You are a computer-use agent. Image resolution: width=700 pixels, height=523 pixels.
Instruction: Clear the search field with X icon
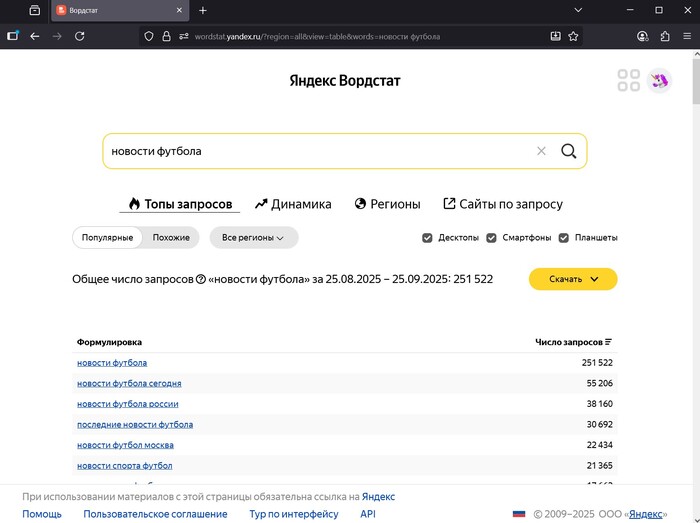541,151
